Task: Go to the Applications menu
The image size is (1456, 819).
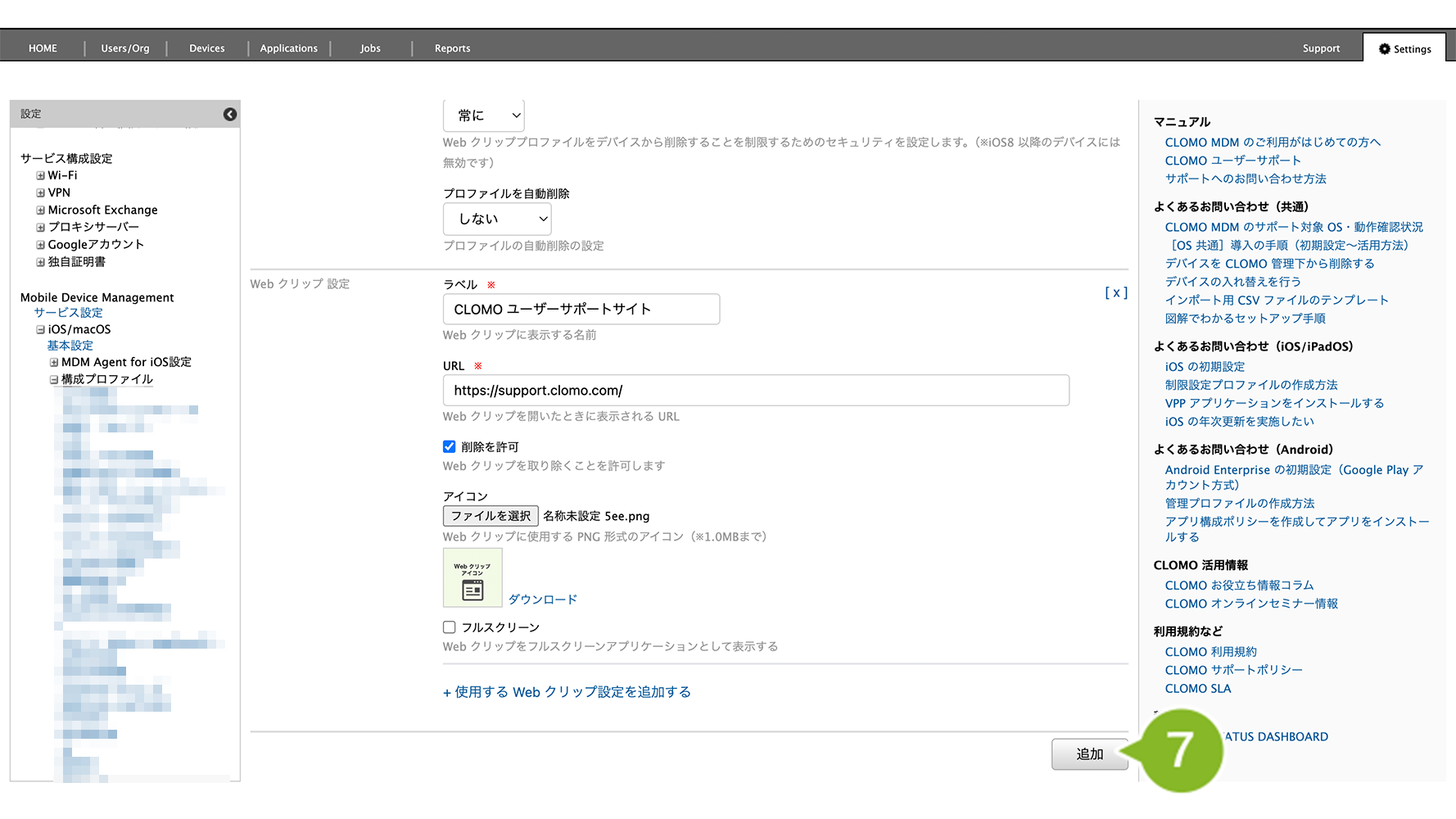Action: click(288, 49)
